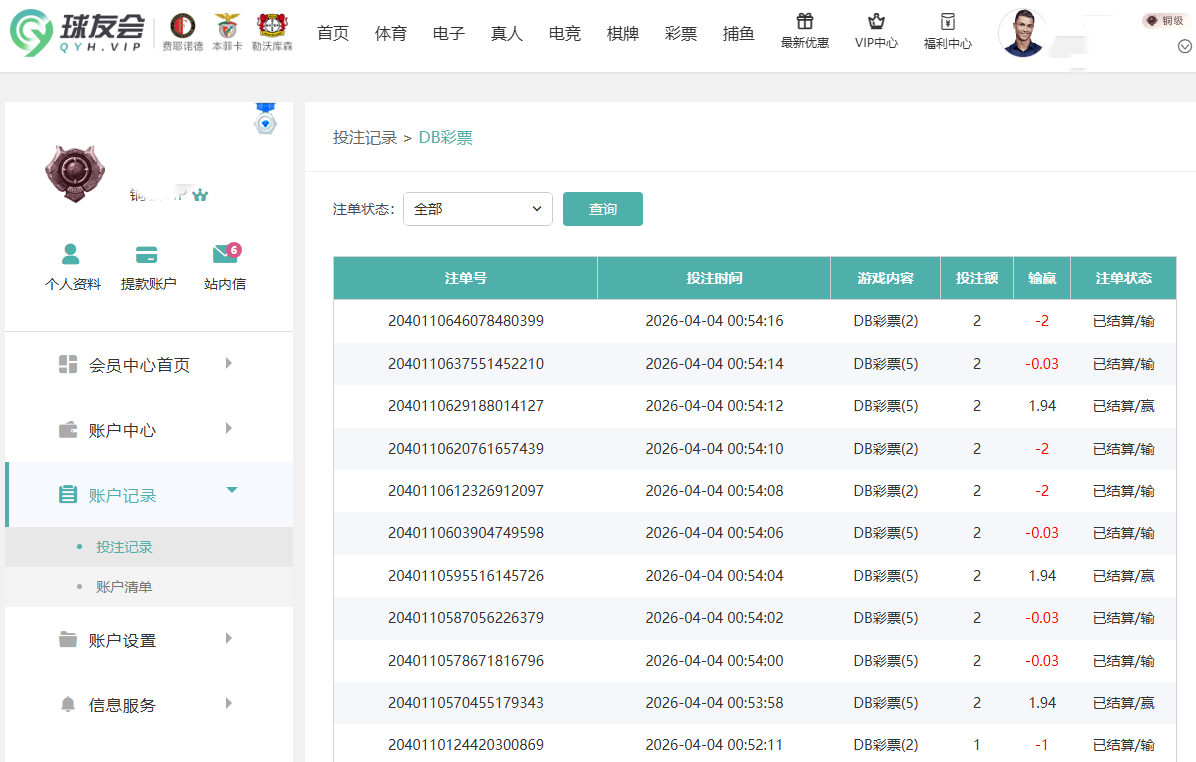Open 提款账户 via the card icon

[x=146, y=265]
